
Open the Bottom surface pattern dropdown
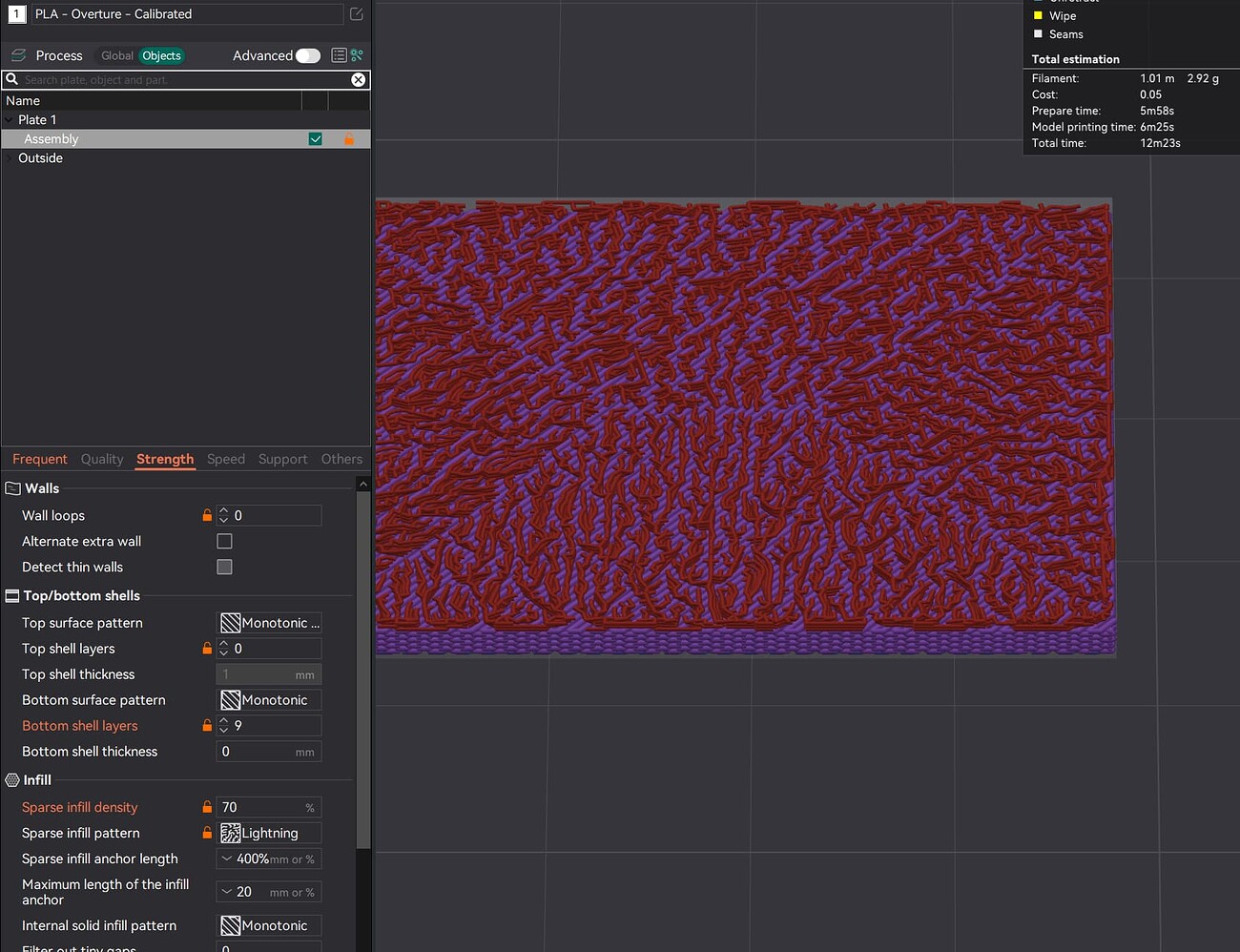pyautogui.click(x=269, y=700)
